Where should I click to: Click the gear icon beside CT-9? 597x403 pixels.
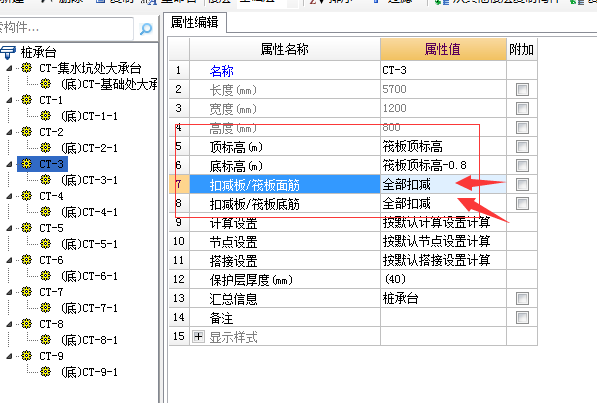(x=26, y=356)
